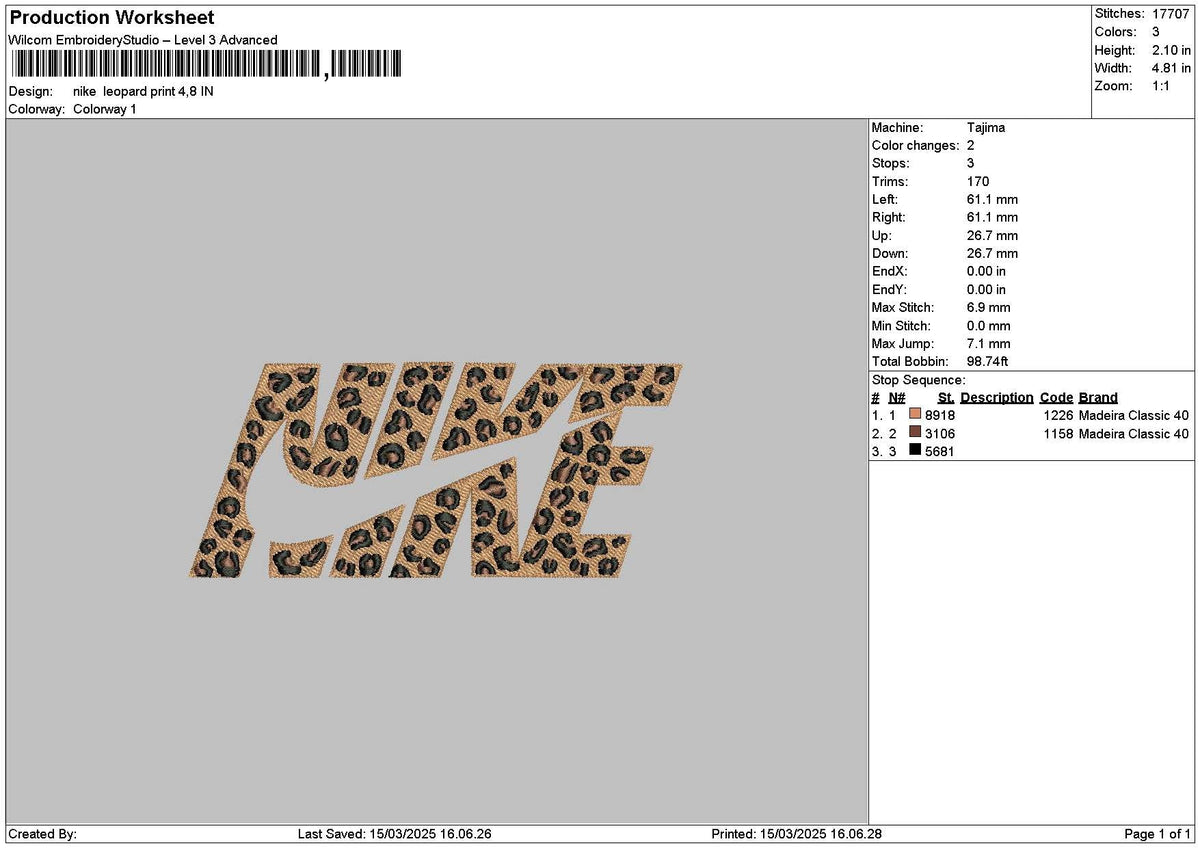
Task: Click thread code 1226
Action: 1058,415
